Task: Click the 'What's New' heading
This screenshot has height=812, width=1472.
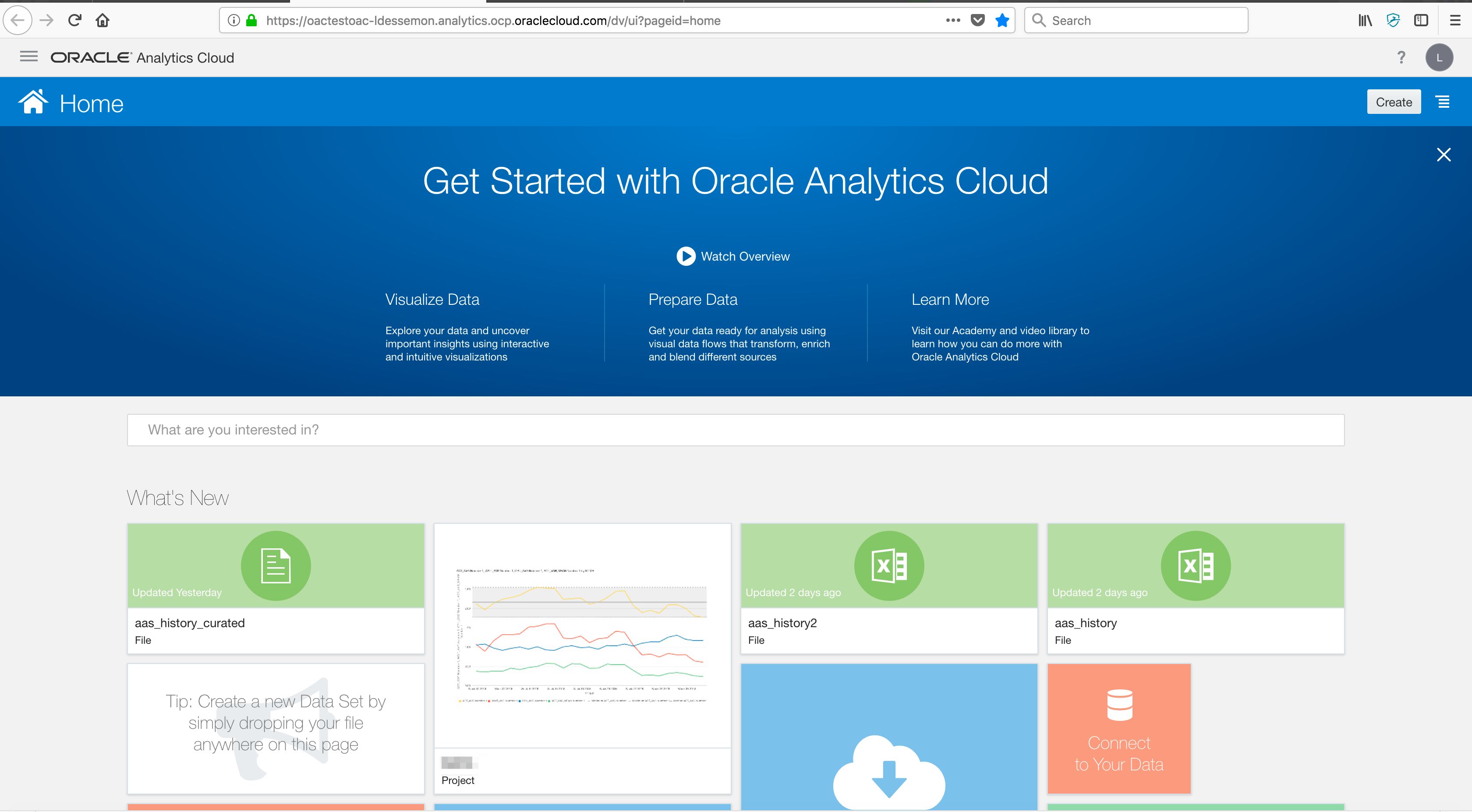Action: click(x=177, y=498)
